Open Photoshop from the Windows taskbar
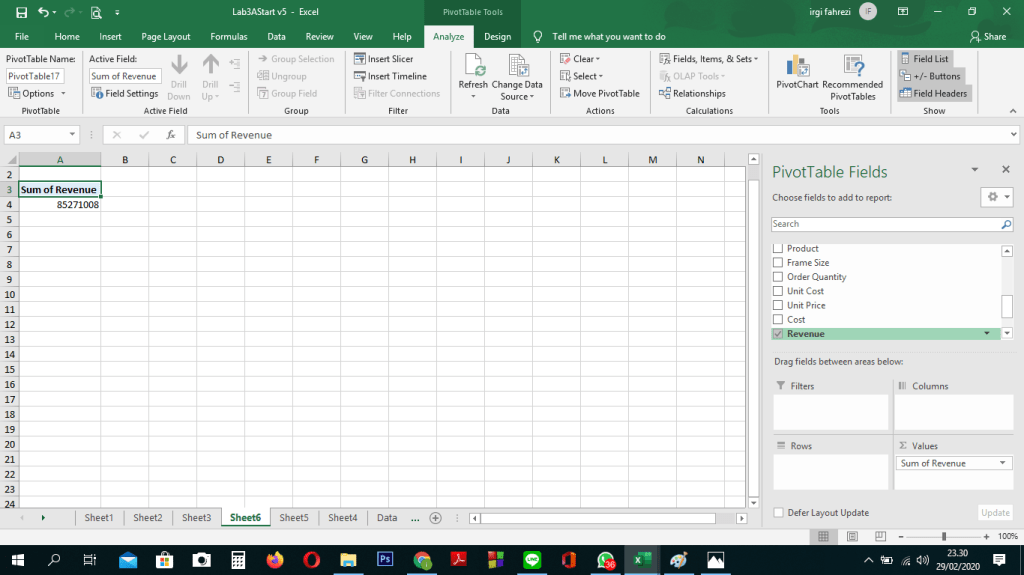This screenshot has height=575, width=1024. pos(384,560)
